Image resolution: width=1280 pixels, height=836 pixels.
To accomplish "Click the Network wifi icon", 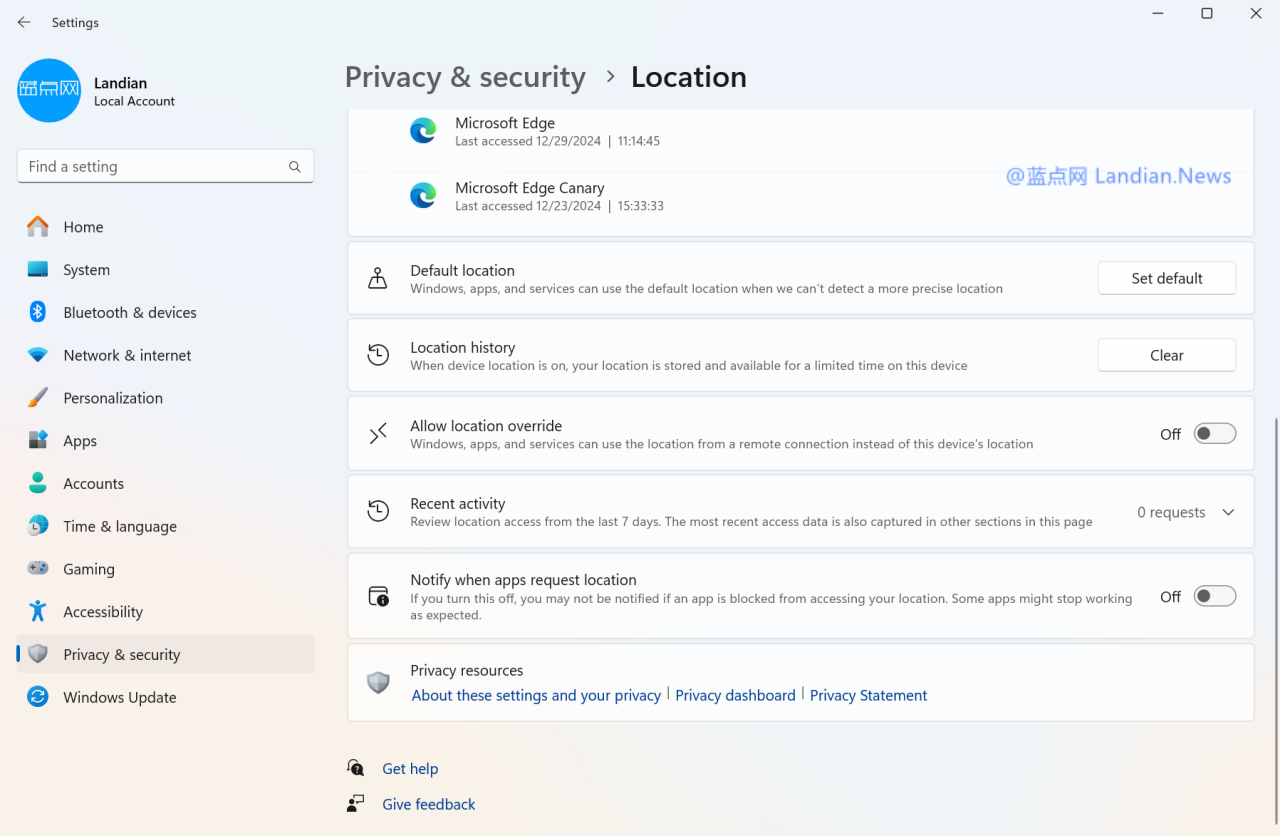I will click(38, 355).
